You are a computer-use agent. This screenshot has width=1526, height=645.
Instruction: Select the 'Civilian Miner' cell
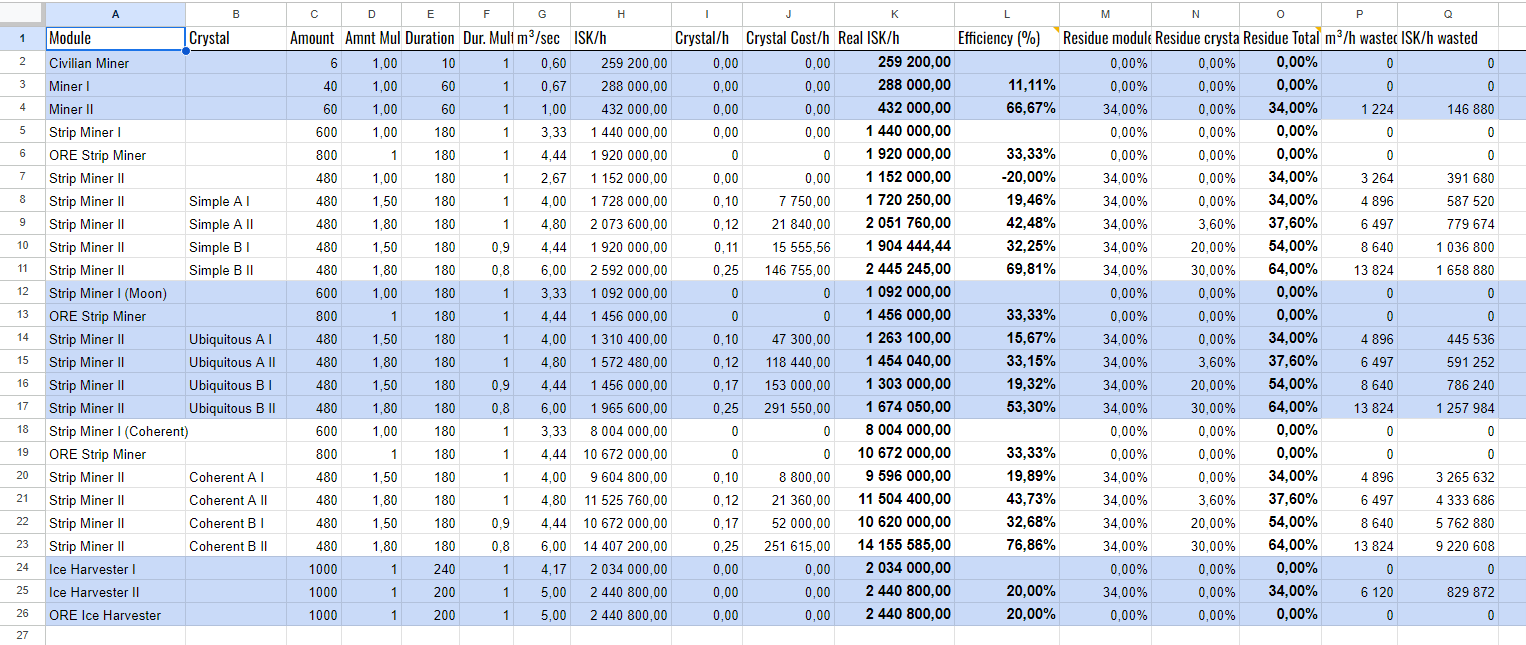(x=115, y=63)
